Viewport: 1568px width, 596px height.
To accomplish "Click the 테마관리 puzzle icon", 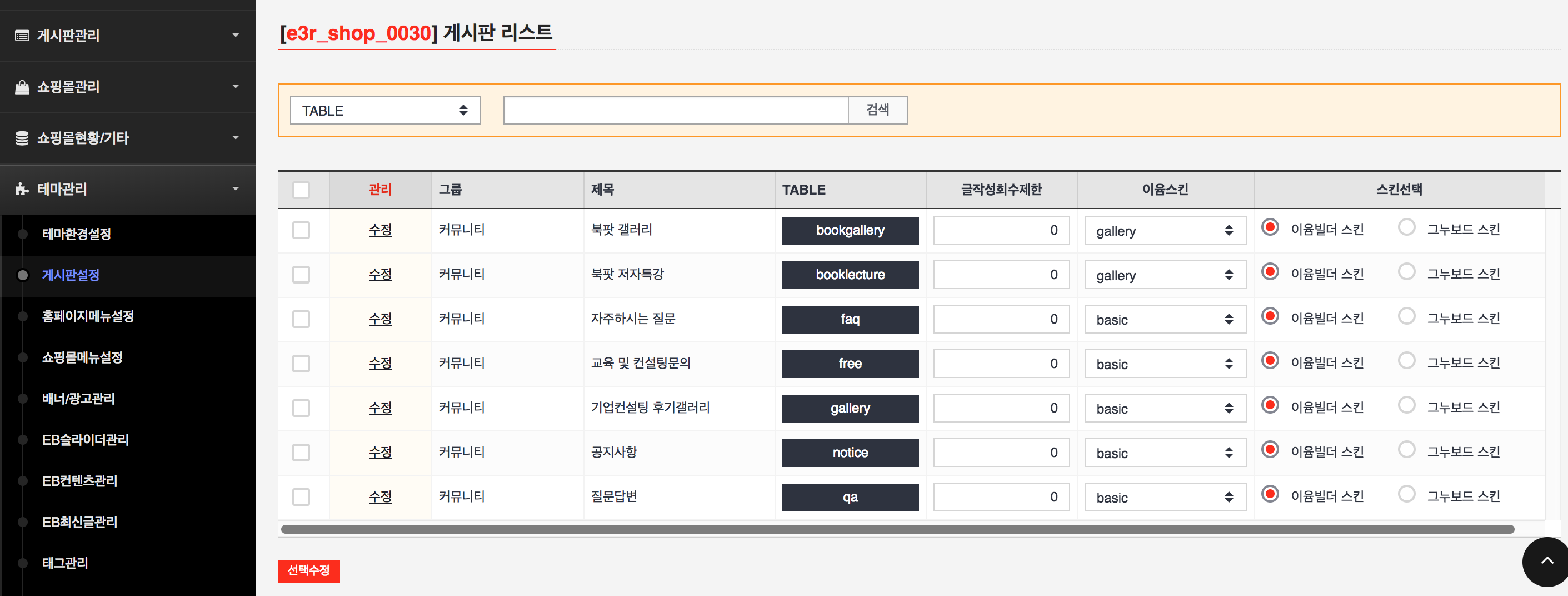I will click(x=22, y=188).
